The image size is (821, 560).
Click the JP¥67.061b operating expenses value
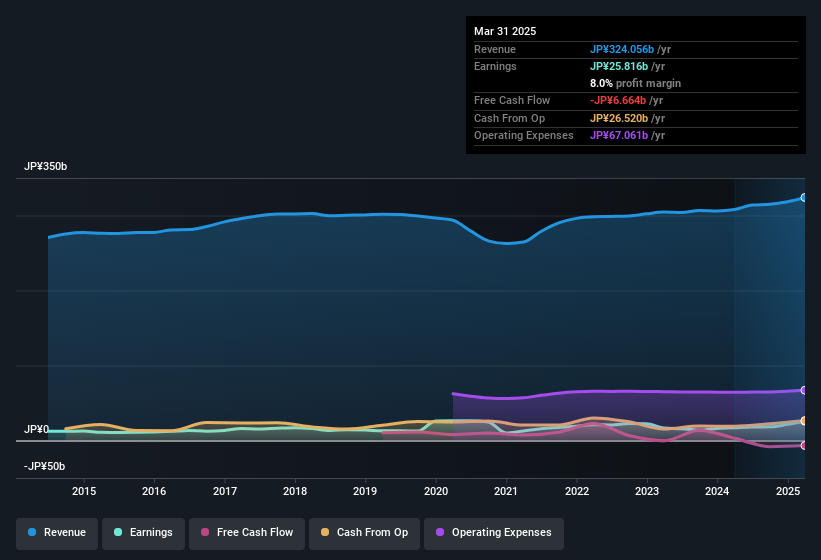click(x=619, y=136)
